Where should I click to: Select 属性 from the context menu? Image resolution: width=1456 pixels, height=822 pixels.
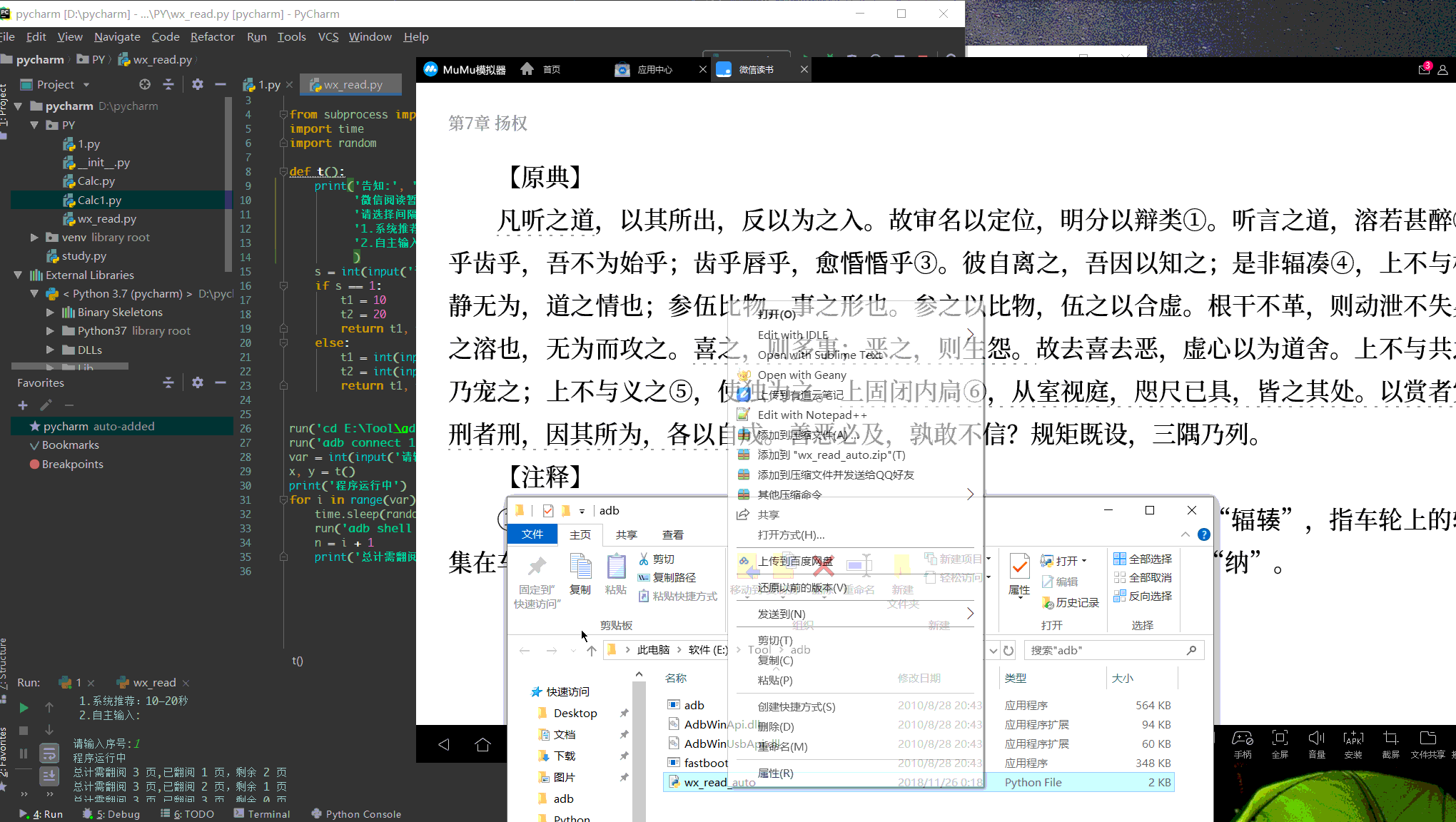(x=775, y=772)
